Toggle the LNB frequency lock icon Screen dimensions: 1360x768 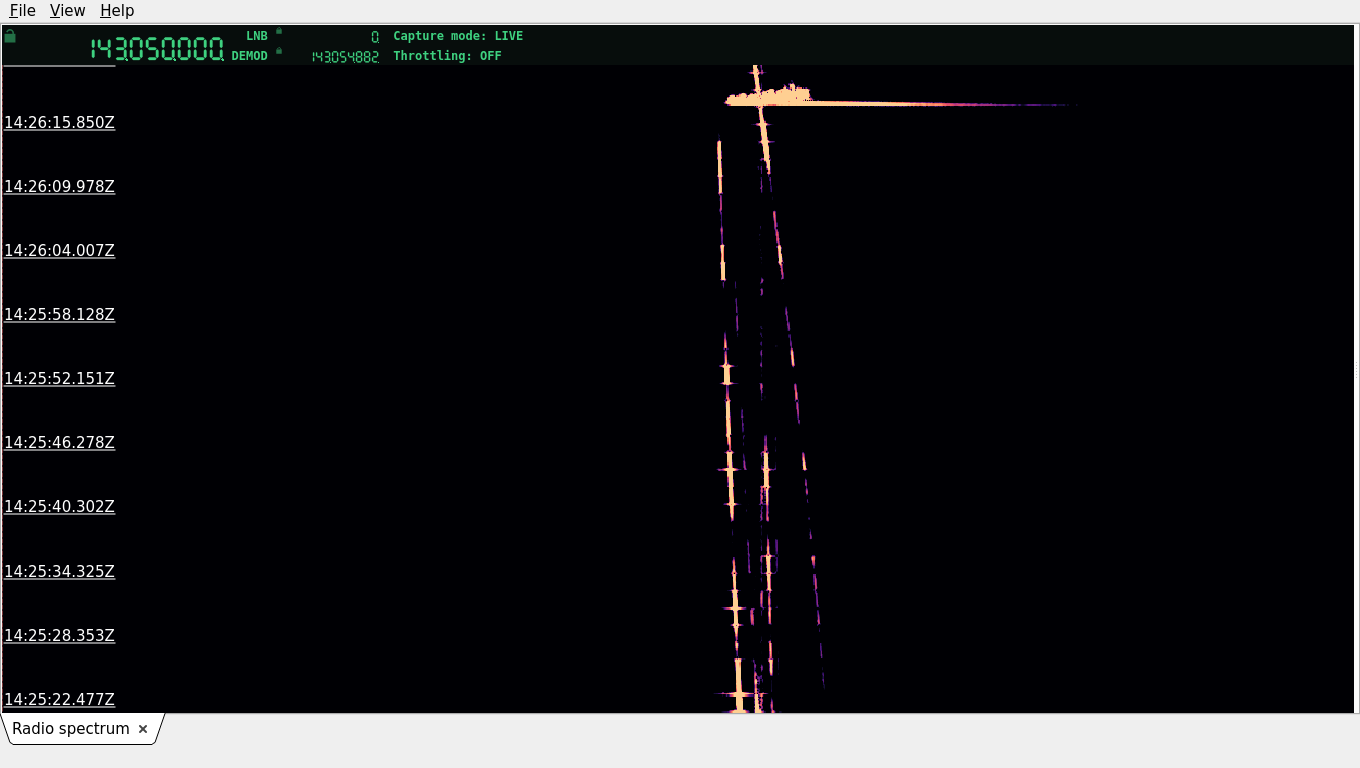tap(279, 31)
